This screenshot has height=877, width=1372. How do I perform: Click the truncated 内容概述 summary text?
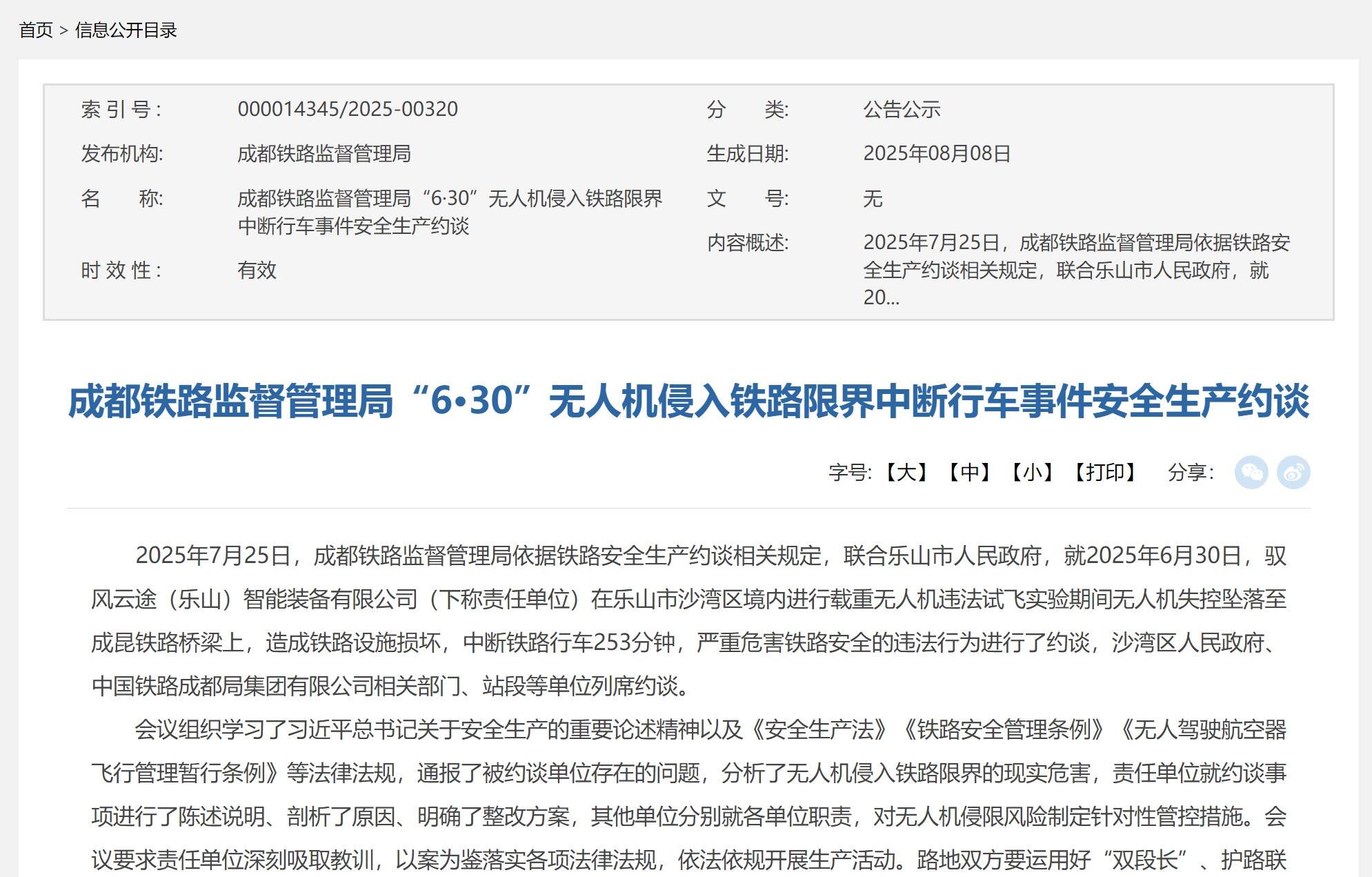point(1066,270)
